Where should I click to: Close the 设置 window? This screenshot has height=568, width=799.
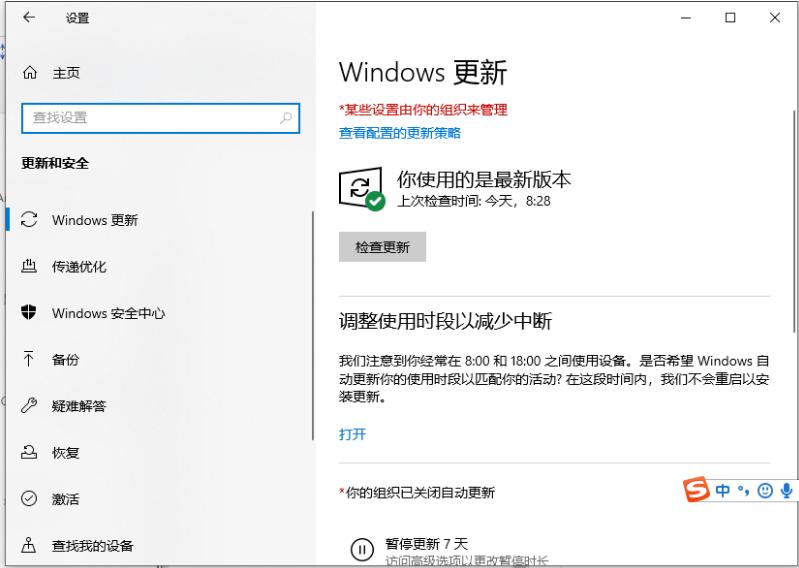(775, 18)
